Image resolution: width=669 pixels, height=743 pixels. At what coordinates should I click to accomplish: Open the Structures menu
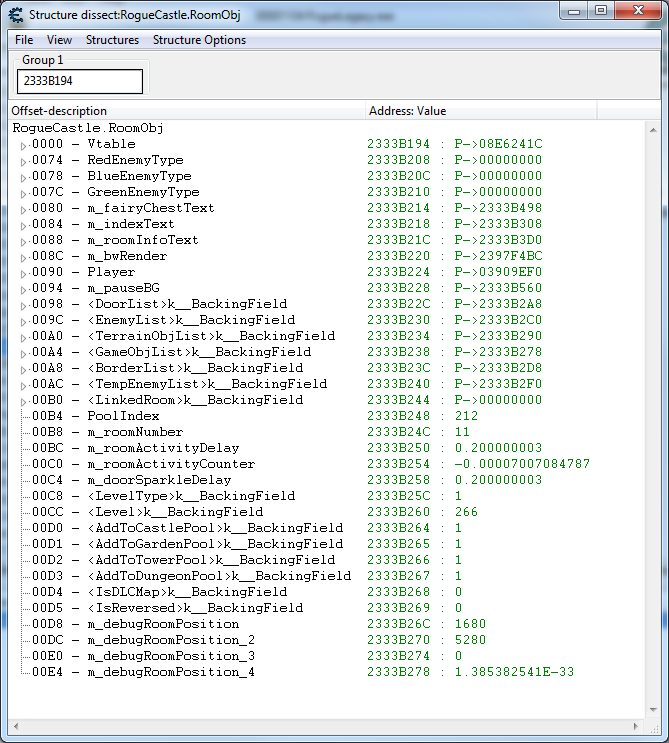coord(112,40)
